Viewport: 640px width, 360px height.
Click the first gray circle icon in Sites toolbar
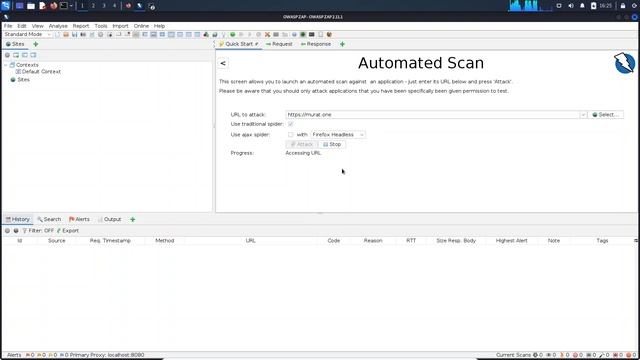pyautogui.click(x=7, y=55)
